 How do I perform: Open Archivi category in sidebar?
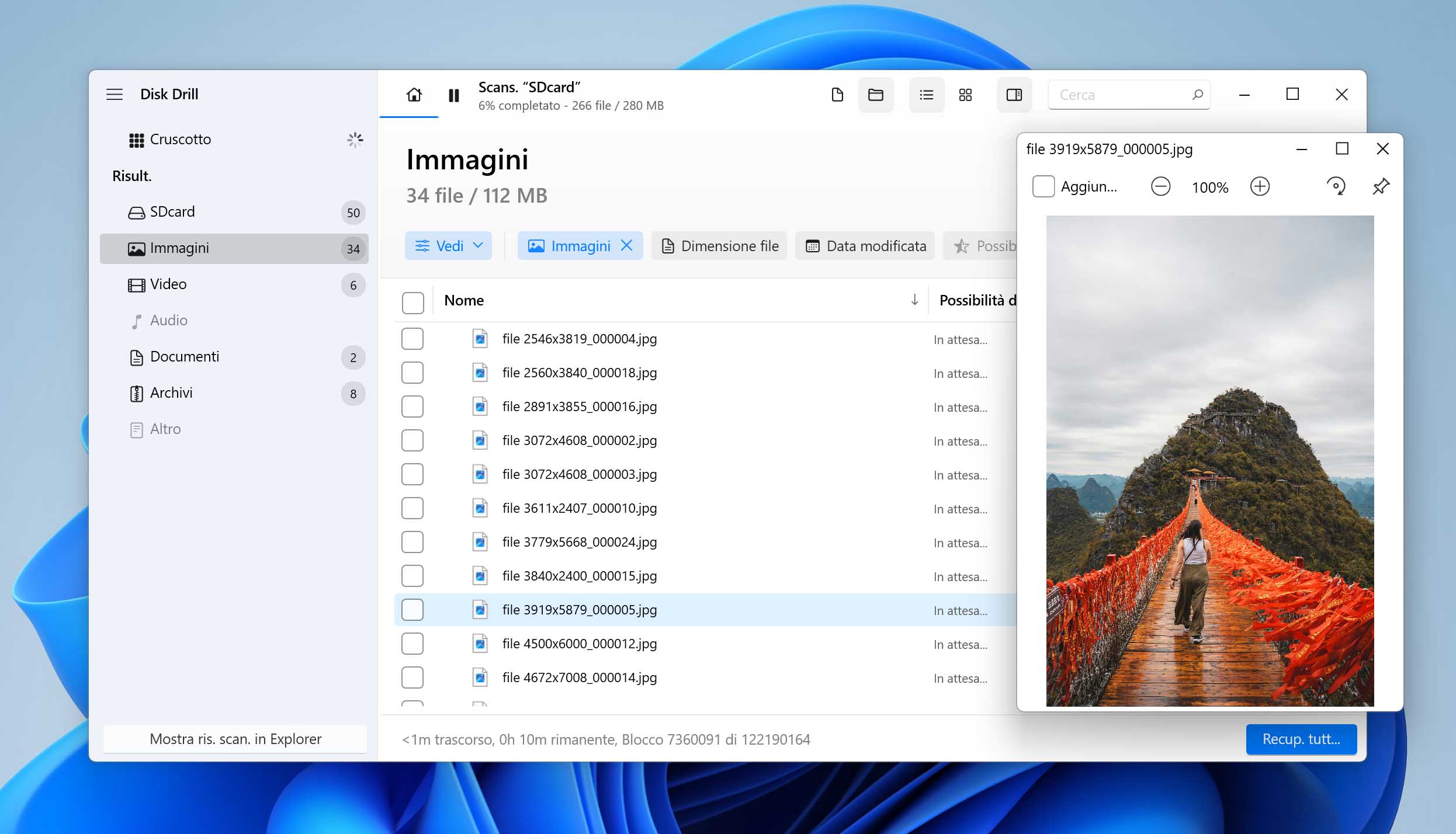234,393
